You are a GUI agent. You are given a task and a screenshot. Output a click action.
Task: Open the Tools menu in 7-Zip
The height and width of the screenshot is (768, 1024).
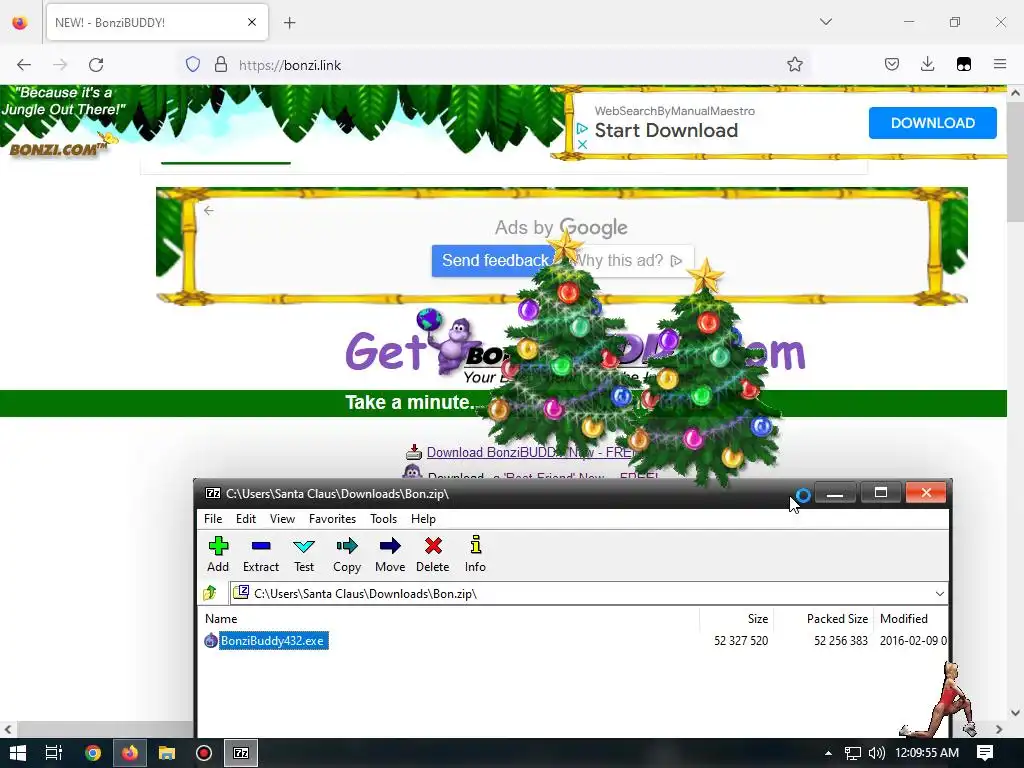point(383,519)
